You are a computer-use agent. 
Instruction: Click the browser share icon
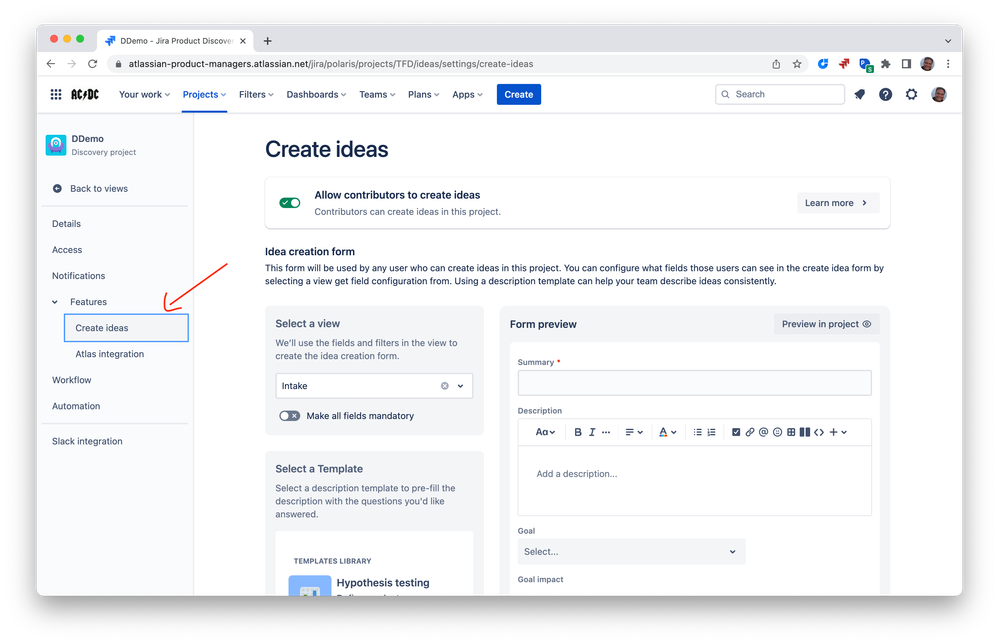point(776,64)
